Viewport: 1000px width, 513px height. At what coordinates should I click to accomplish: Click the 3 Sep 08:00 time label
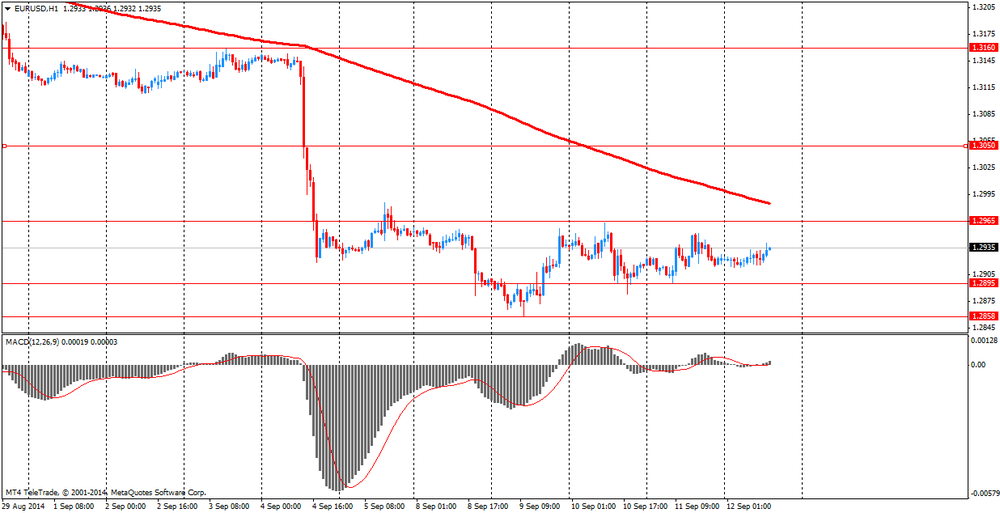point(229,507)
